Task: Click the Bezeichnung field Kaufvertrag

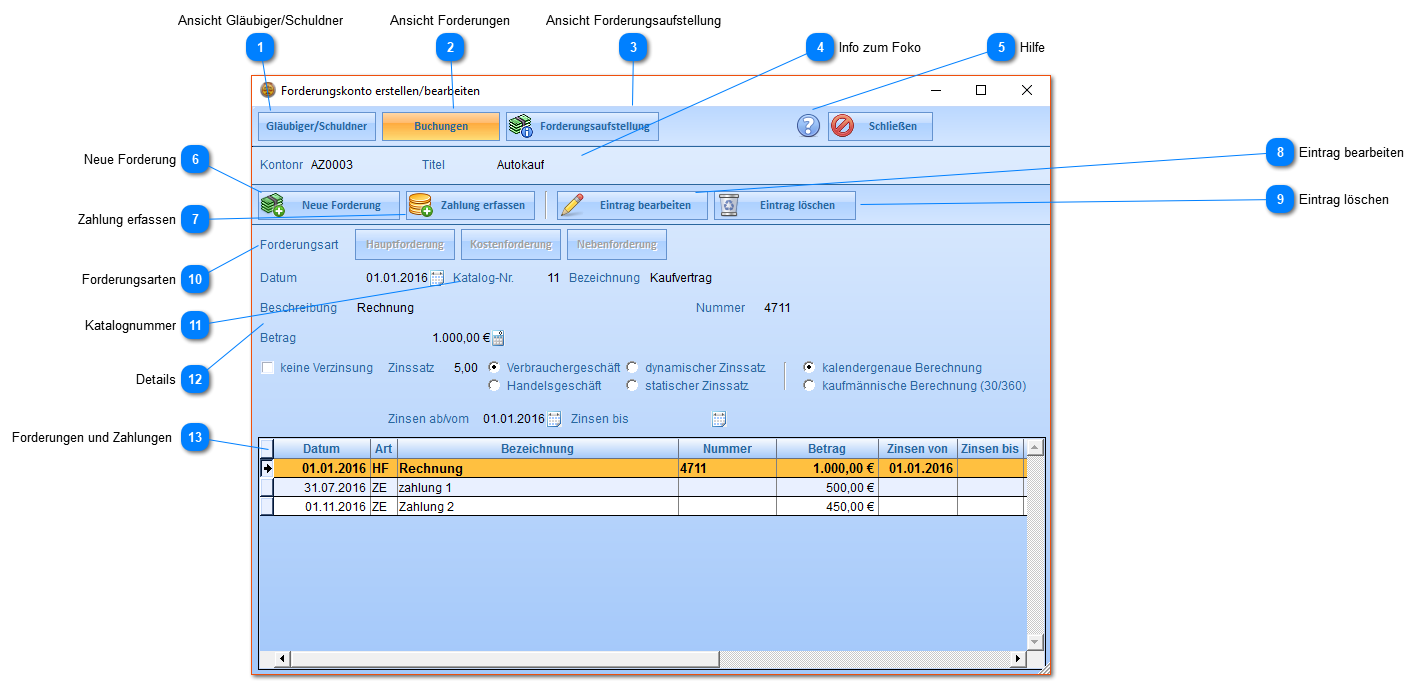Action: coord(681,278)
